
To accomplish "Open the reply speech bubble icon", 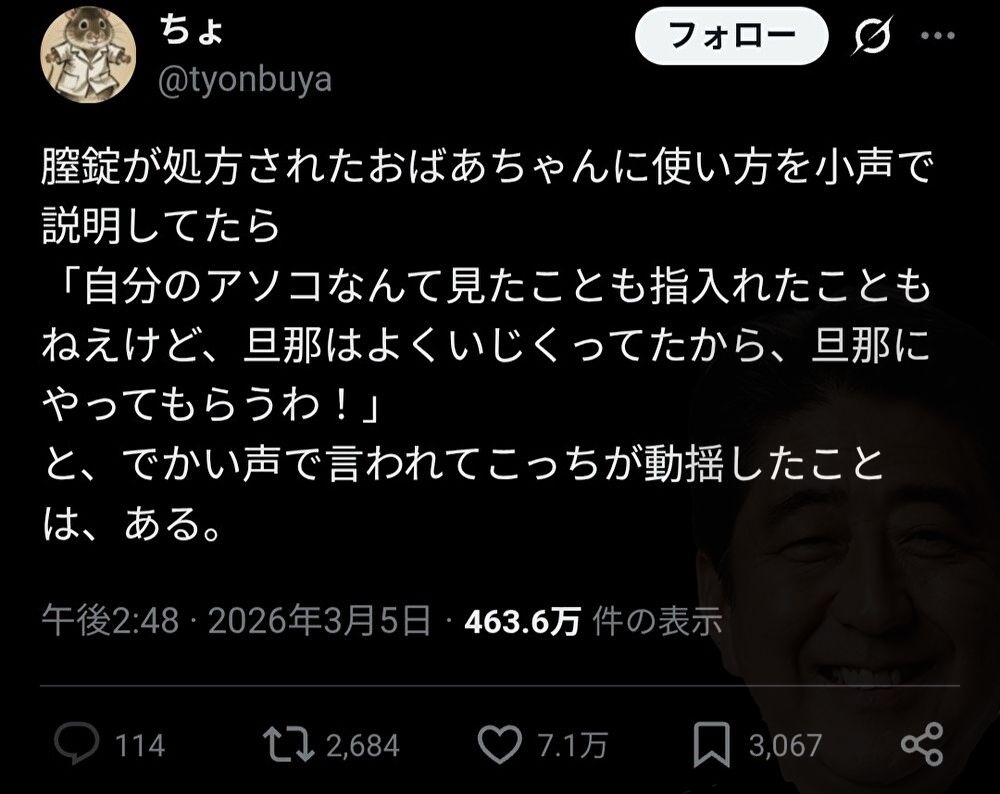I will pos(77,744).
